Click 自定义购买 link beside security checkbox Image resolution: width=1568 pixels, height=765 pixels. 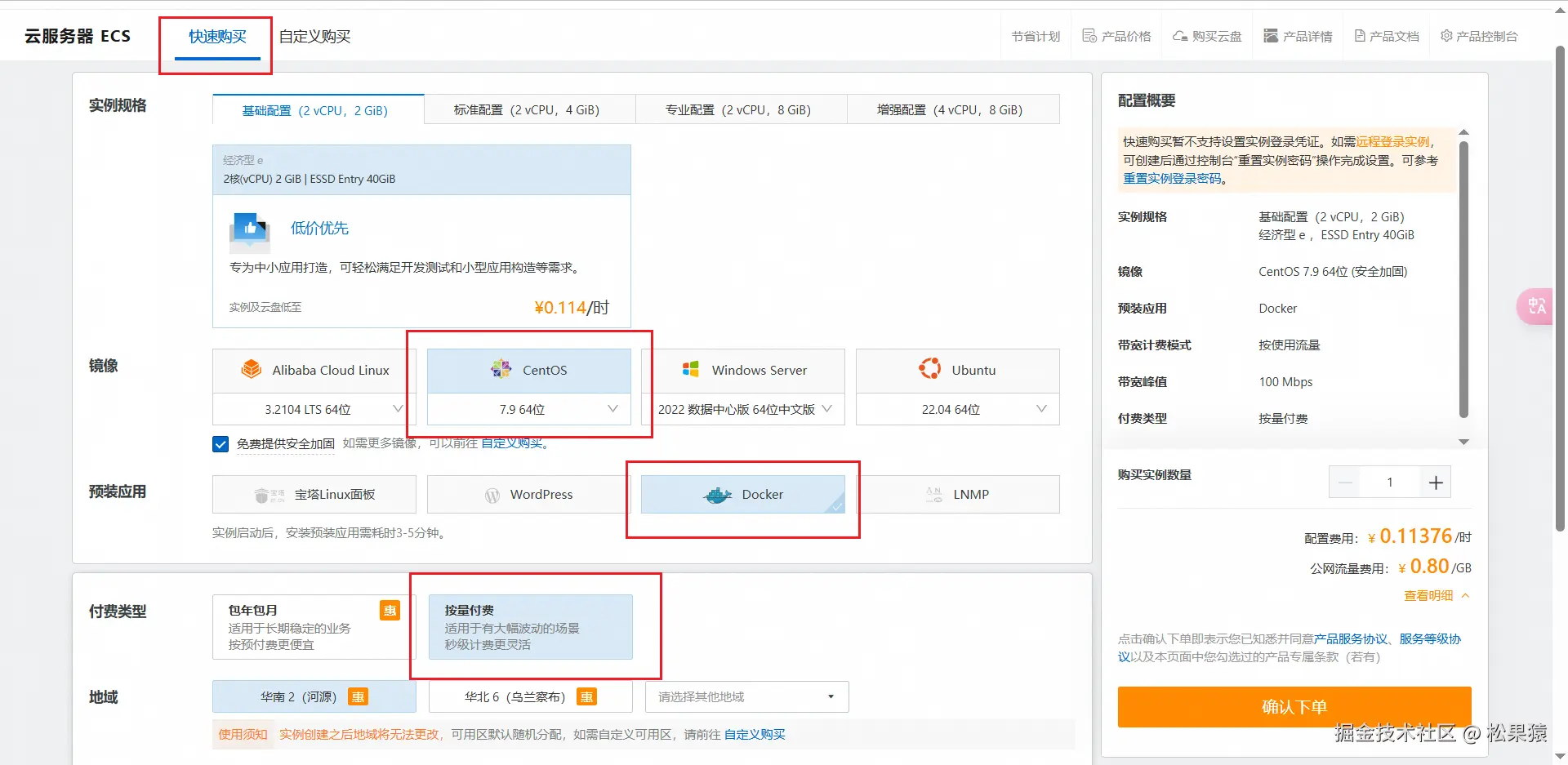pos(511,443)
